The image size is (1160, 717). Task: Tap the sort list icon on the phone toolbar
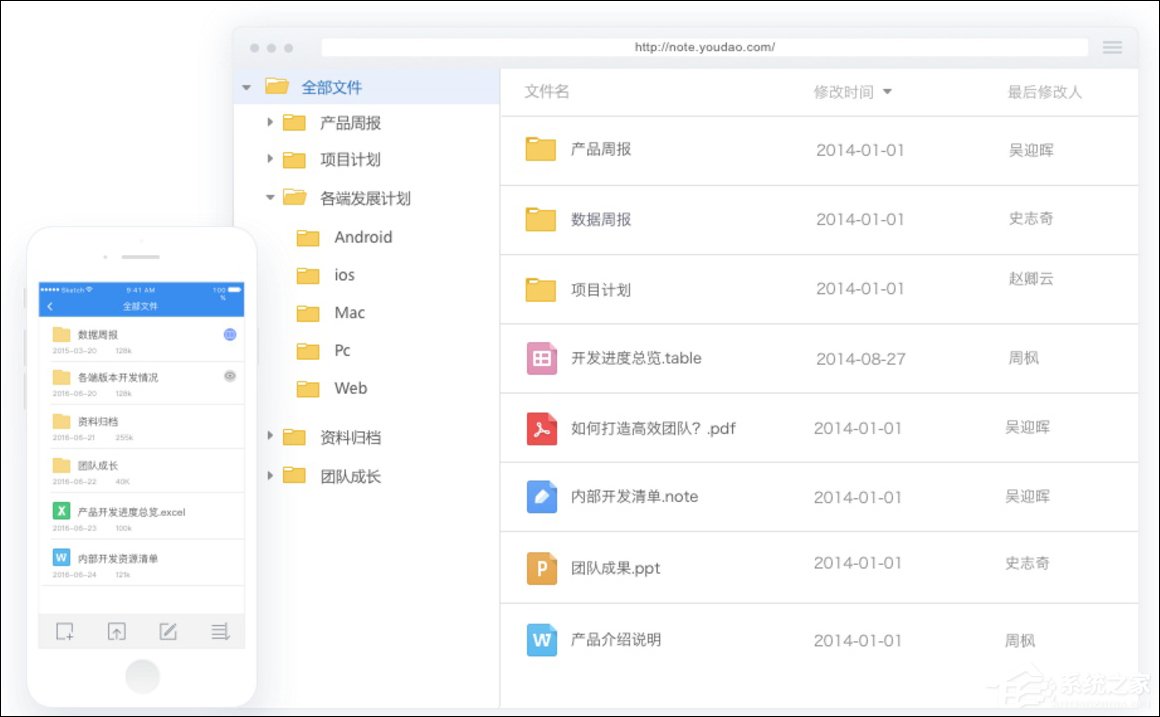[x=219, y=631]
